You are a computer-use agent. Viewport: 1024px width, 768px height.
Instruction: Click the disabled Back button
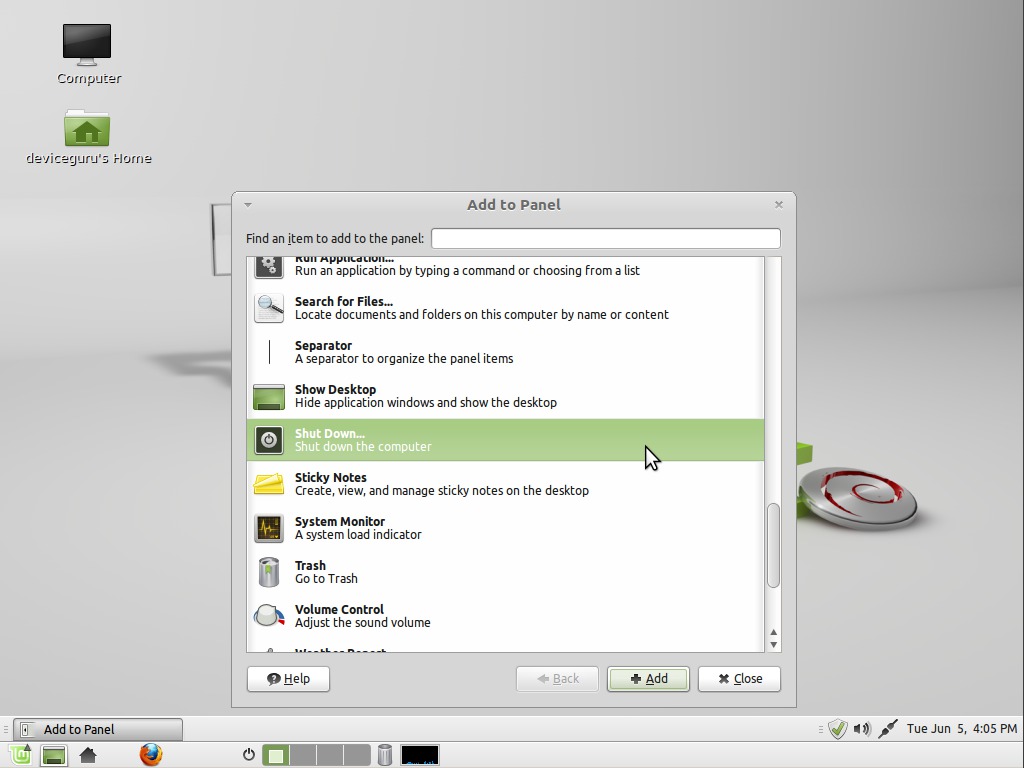click(557, 679)
